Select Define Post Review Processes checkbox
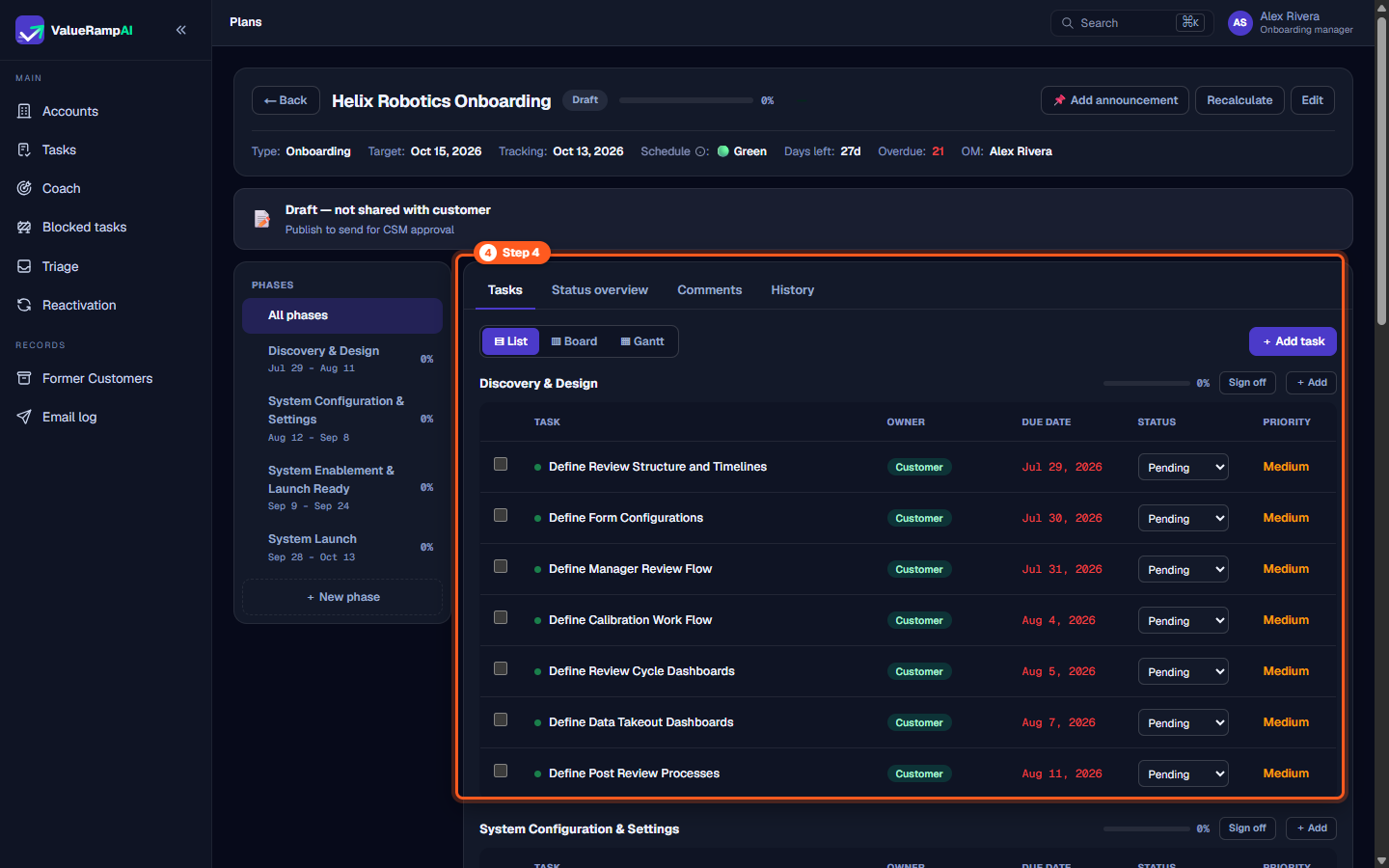 501,771
